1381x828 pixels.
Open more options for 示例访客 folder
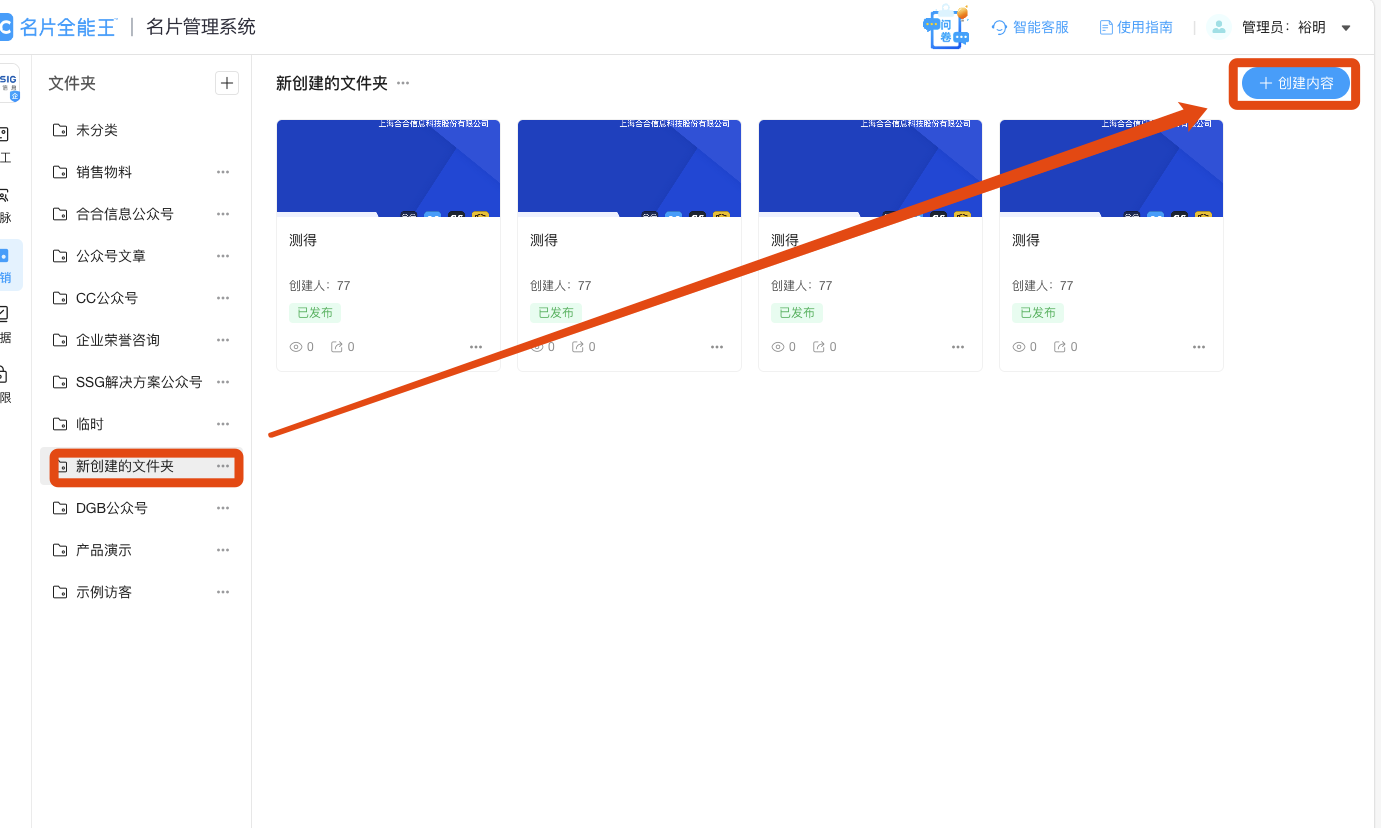pyautogui.click(x=223, y=592)
